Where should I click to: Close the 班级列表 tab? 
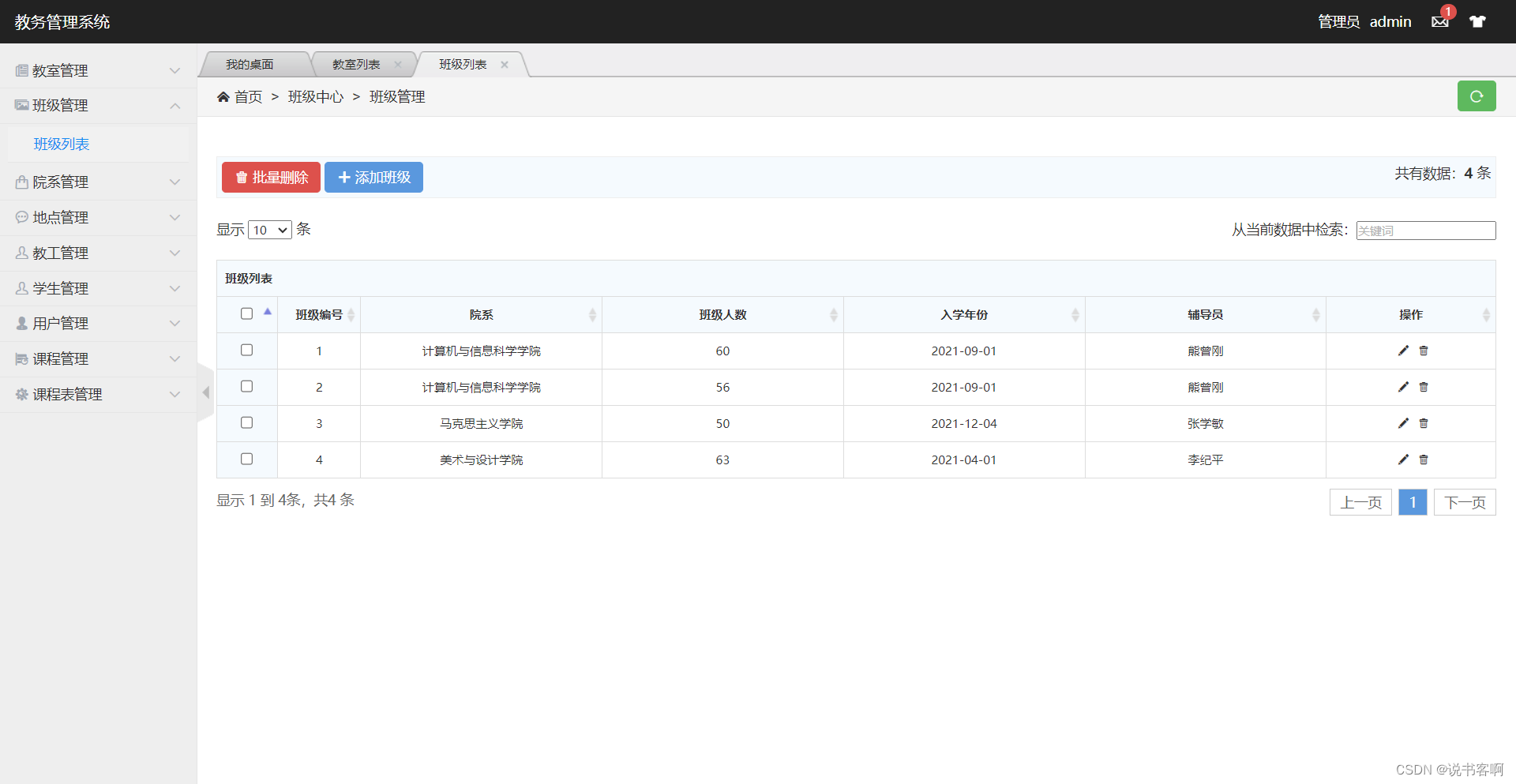click(505, 65)
